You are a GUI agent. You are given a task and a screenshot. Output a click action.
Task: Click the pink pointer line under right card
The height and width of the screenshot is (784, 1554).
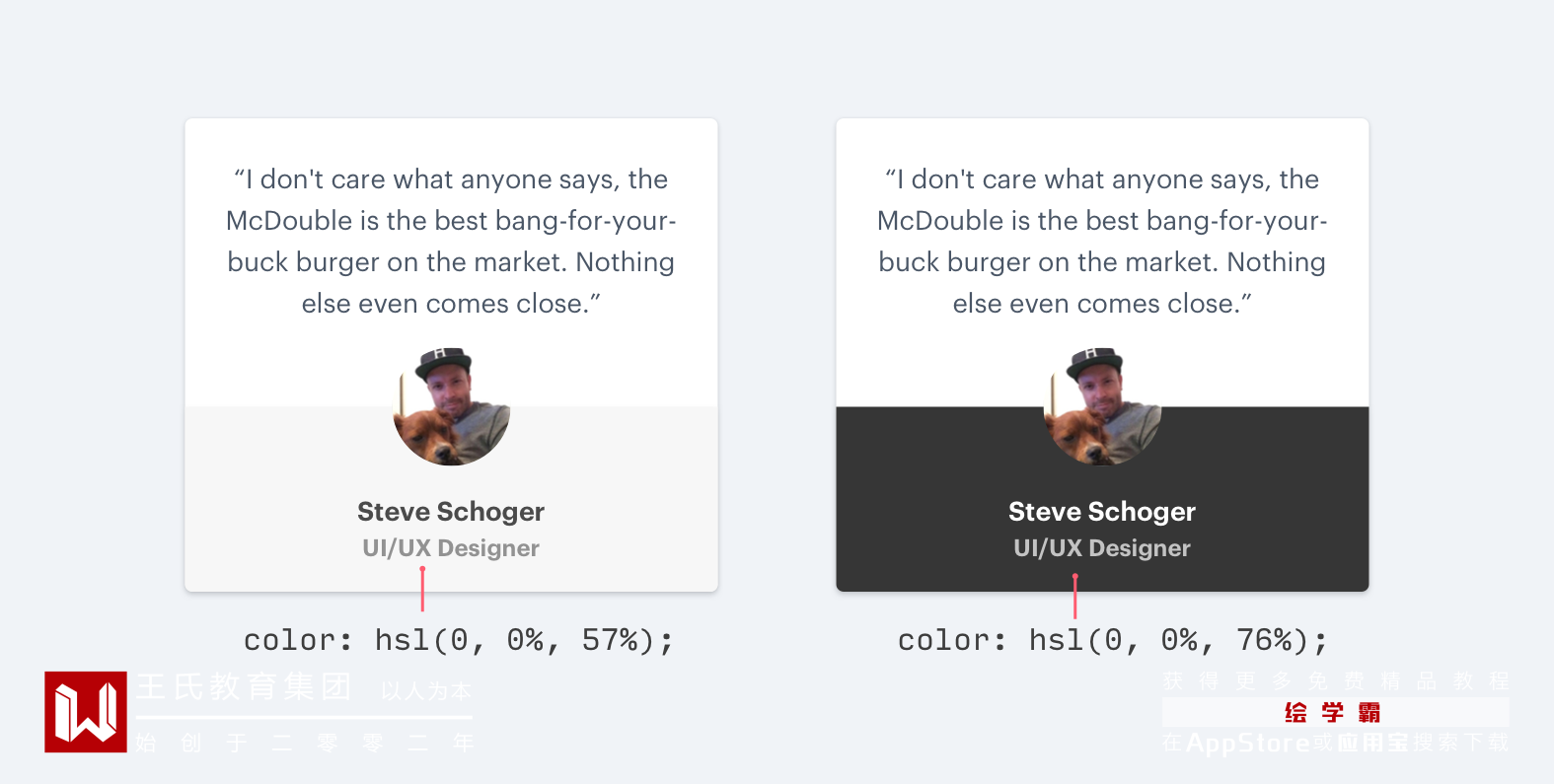1075,598
